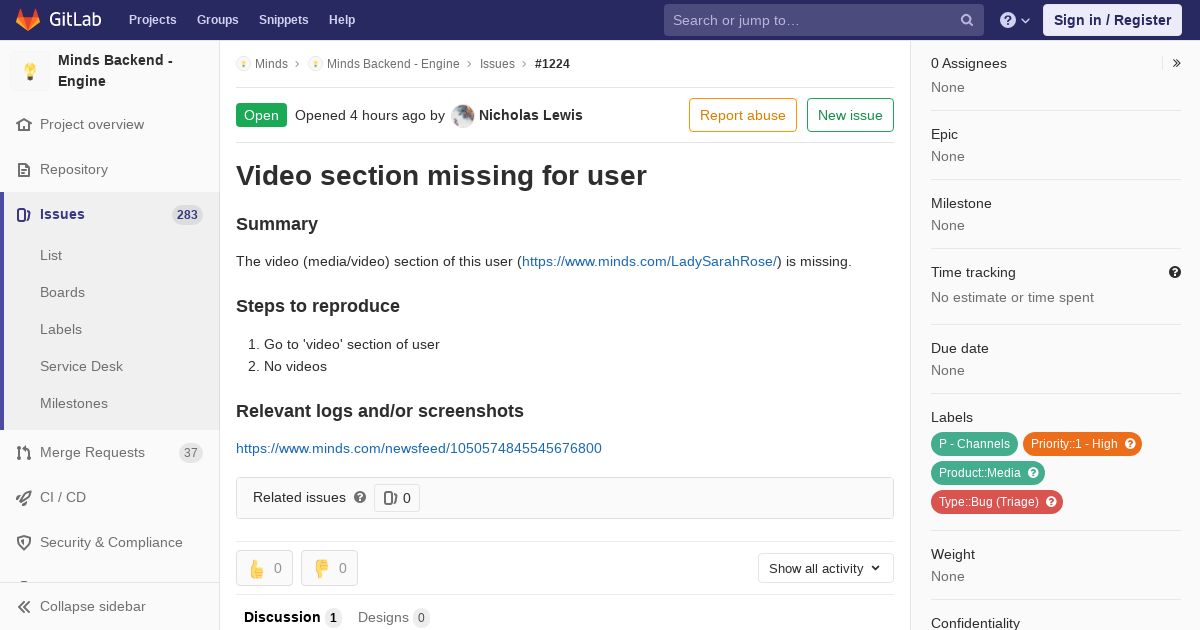The height and width of the screenshot is (630, 1200).
Task: Open Show all activity dropdown
Action: [825, 568]
